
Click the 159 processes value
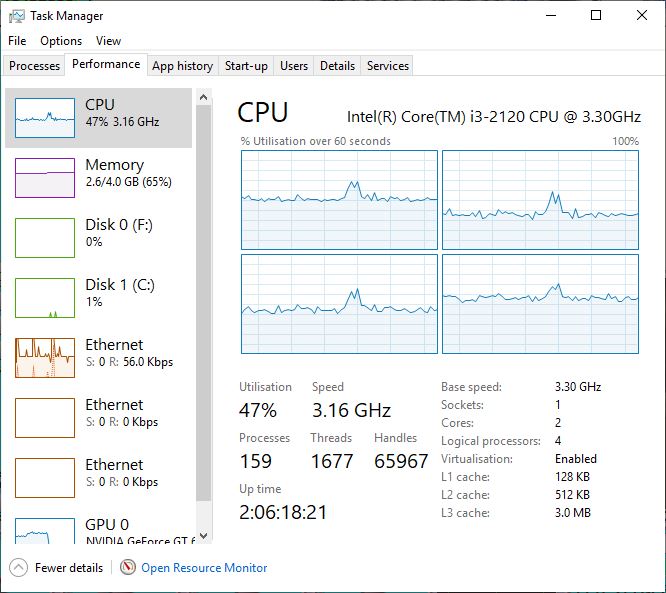click(x=255, y=461)
